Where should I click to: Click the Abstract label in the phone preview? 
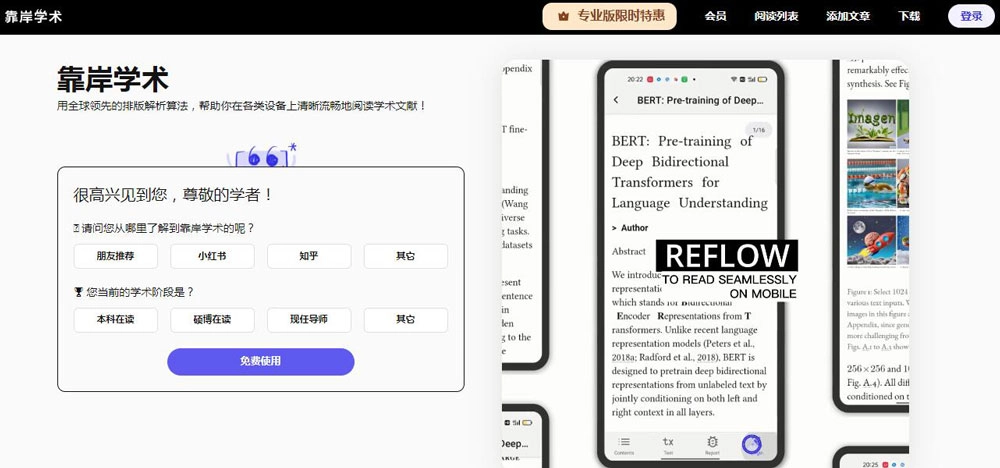[629, 251]
